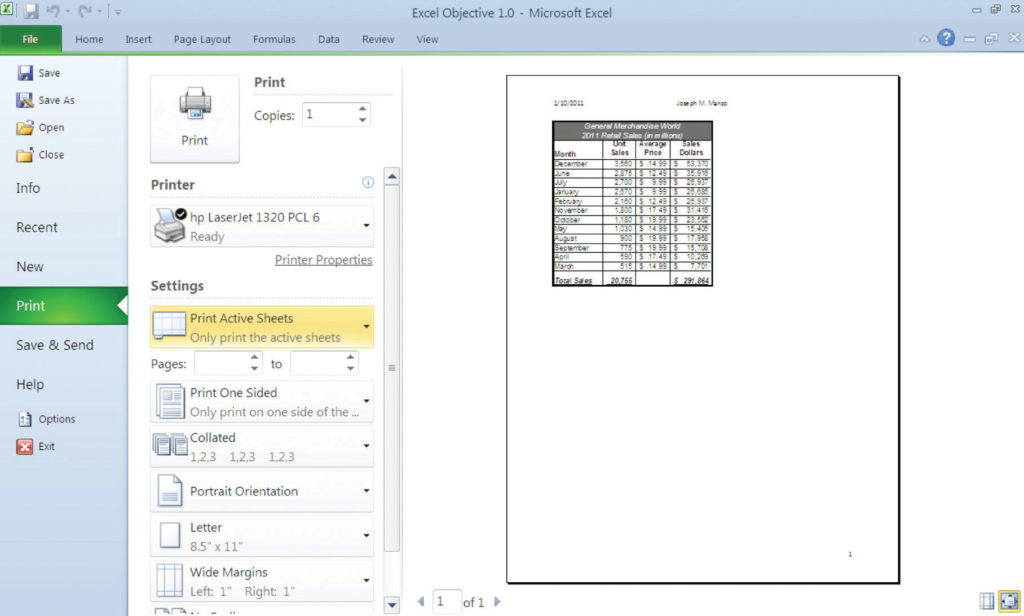Click the Pages from input field

[221, 363]
